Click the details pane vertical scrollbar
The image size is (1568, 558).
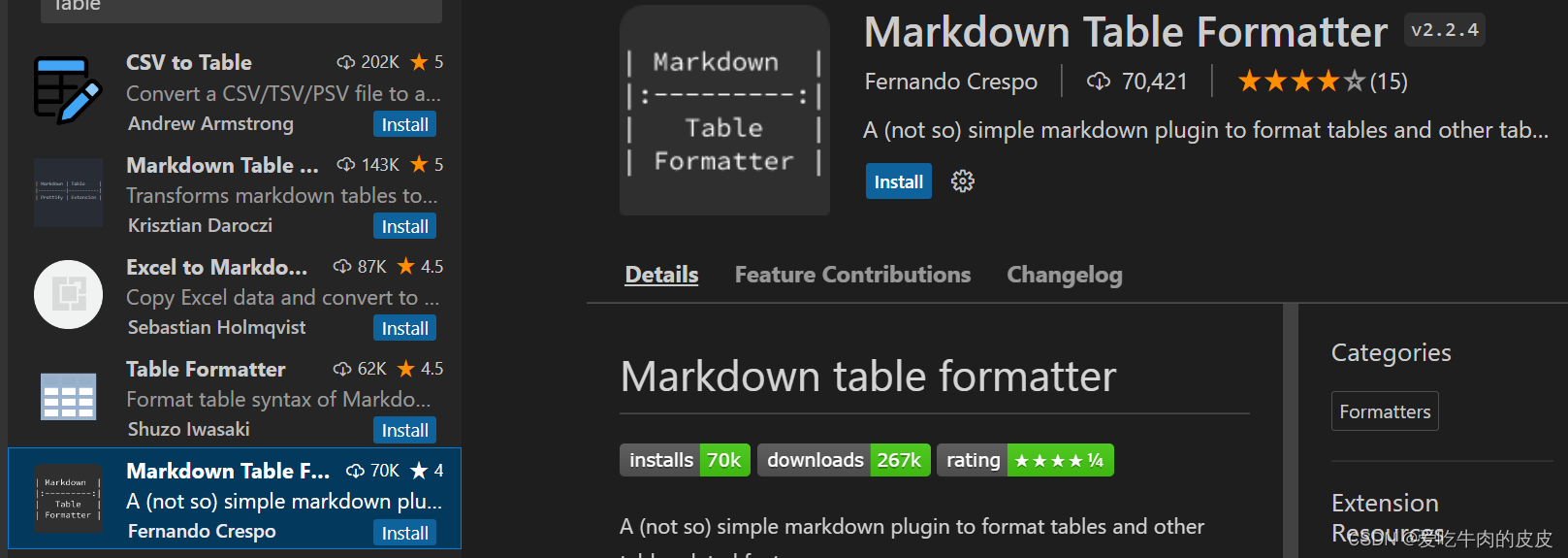click(x=1290, y=430)
